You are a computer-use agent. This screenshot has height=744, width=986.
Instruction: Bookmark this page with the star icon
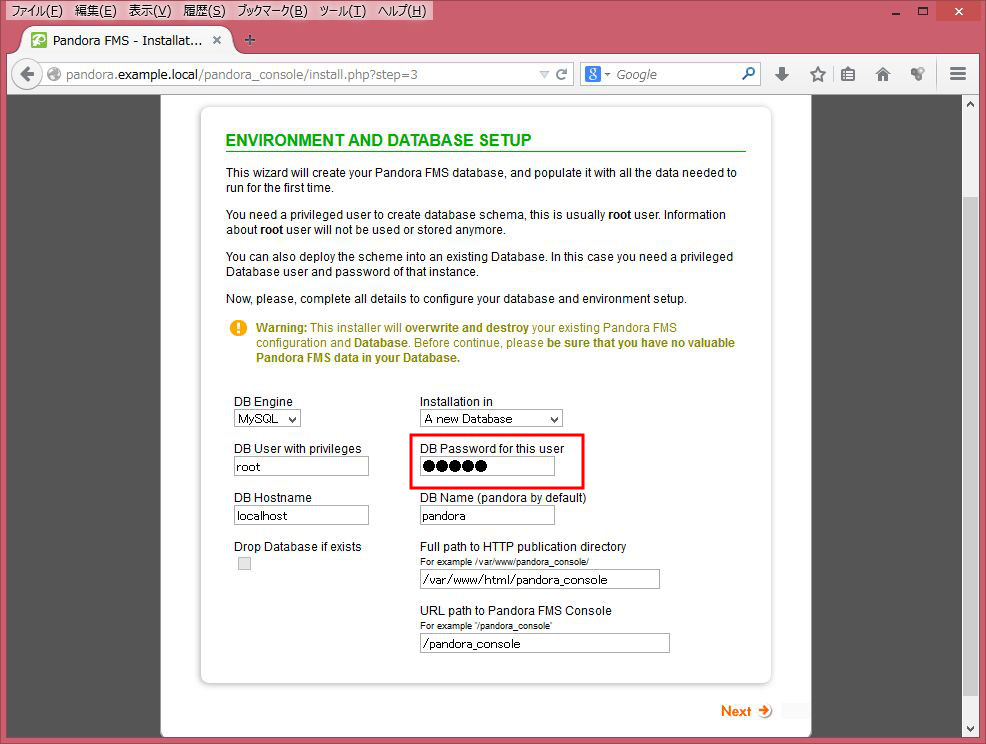(x=817, y=74)
